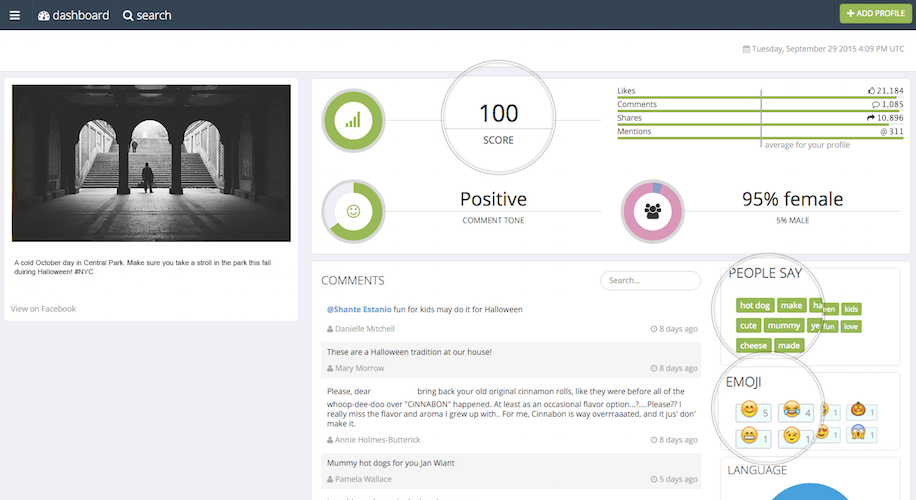Click the LANGUAGE section heading

pos(757,470)
